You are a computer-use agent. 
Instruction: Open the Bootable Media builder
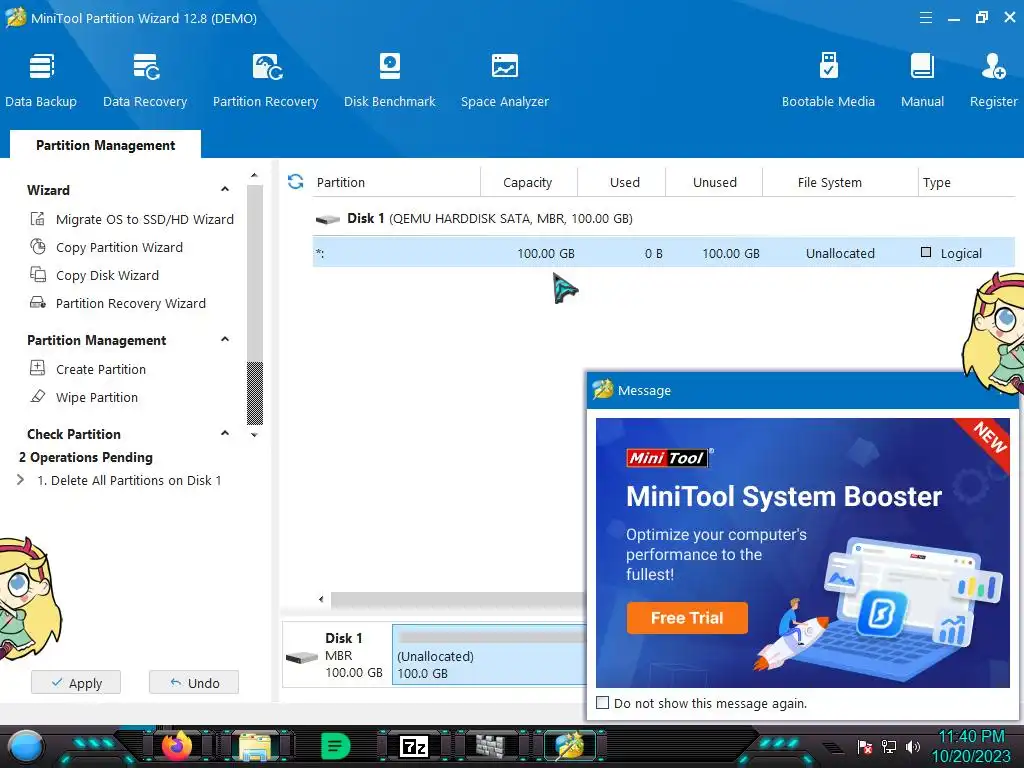point(828,80)
